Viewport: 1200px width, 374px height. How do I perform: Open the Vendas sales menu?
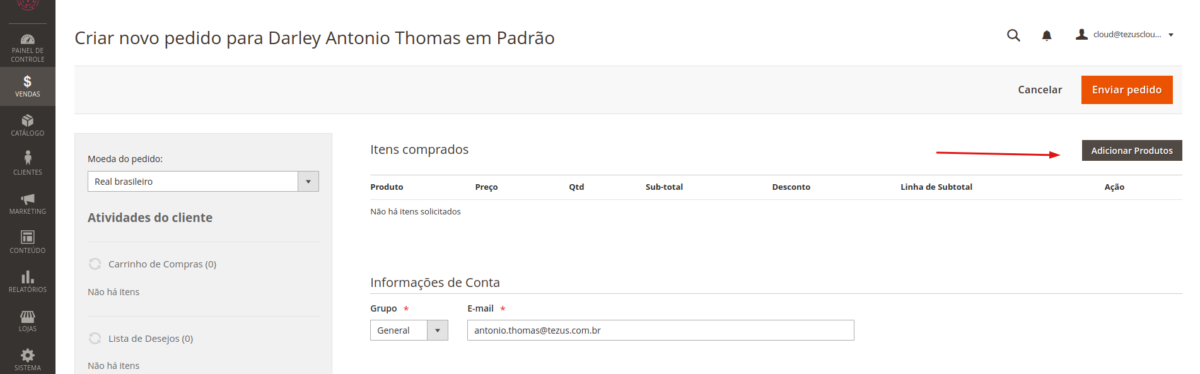coord(27,86)
